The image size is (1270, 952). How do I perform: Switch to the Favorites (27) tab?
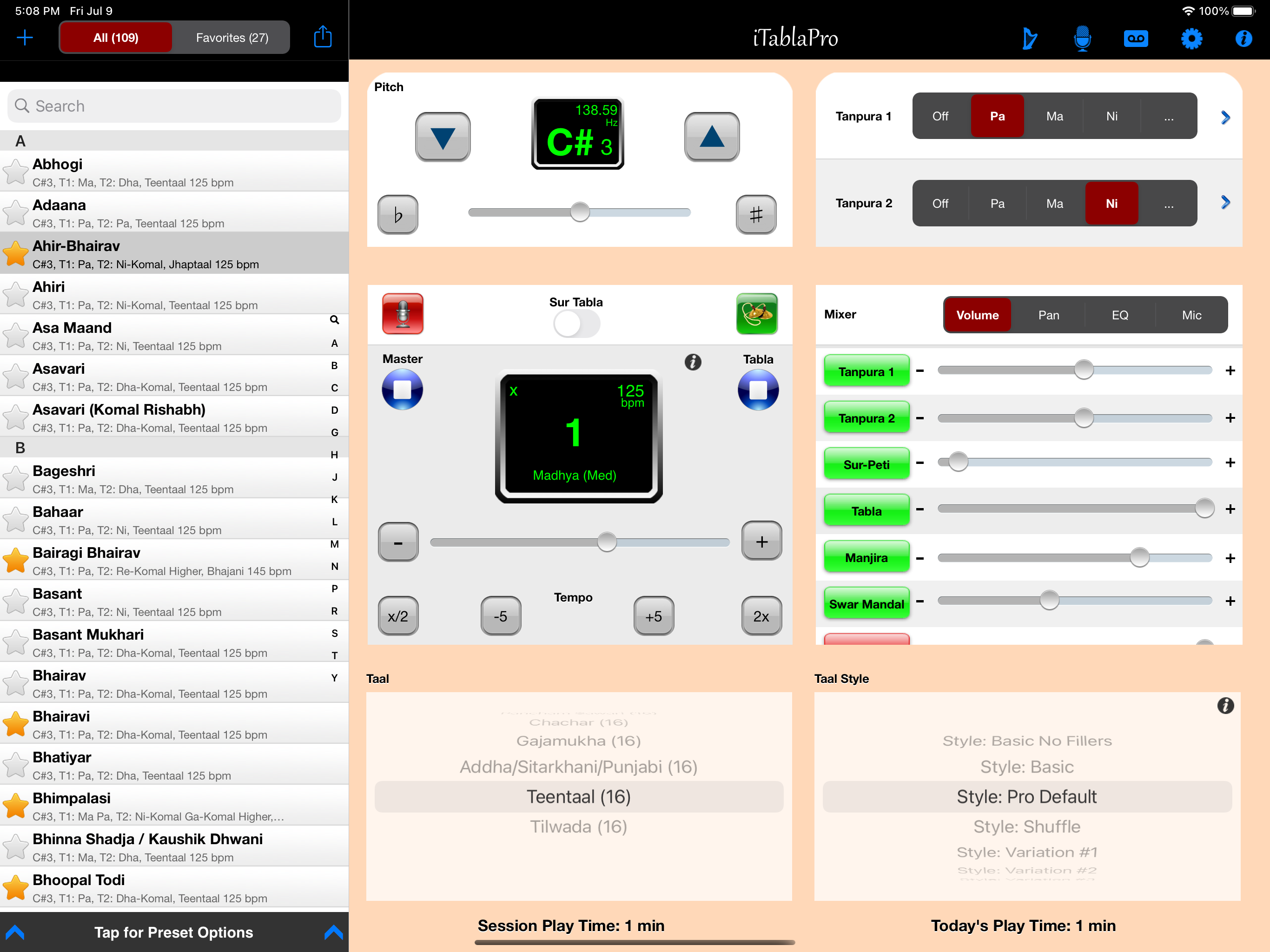[x=232, y=38]
